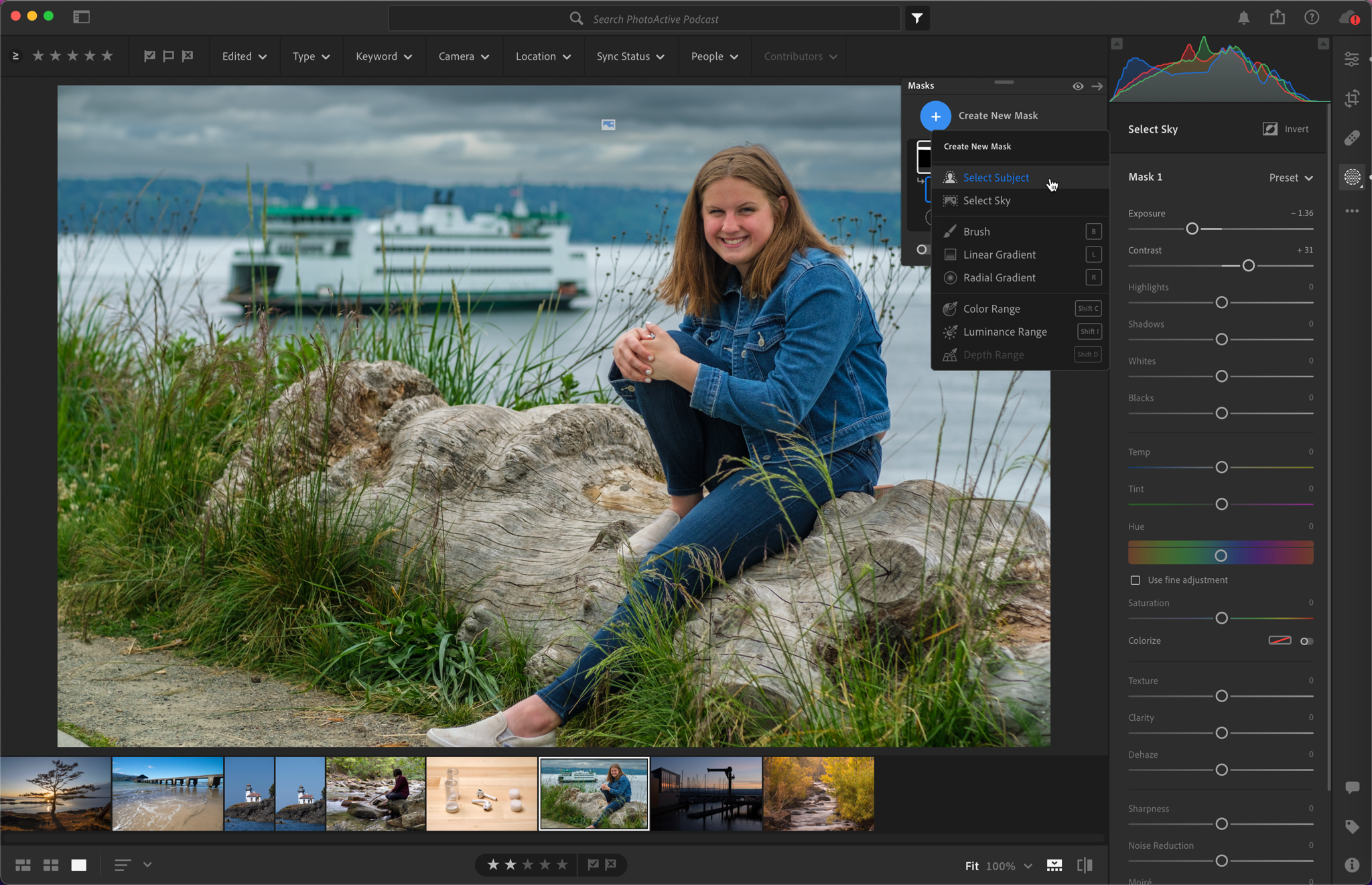Open the Edit sliders panel icon
Screen dimensions: 1372x885
[x=1352, y=60]
